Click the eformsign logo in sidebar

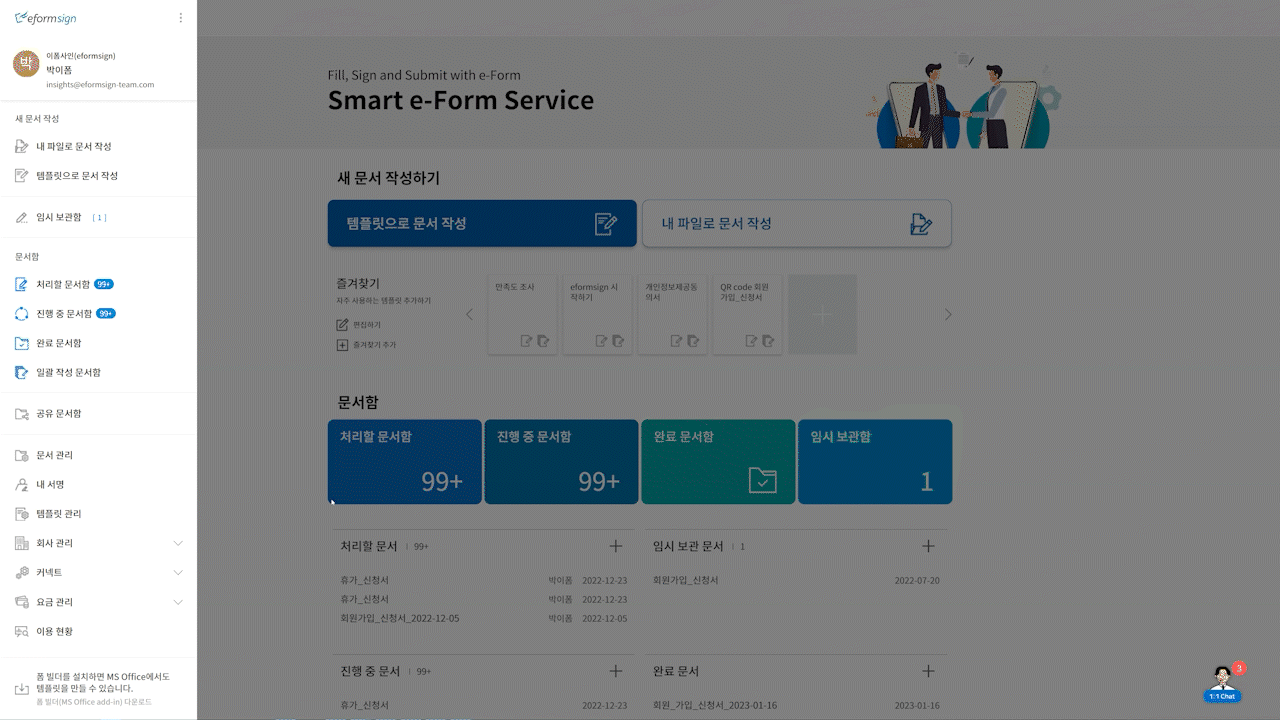(46, 18)
